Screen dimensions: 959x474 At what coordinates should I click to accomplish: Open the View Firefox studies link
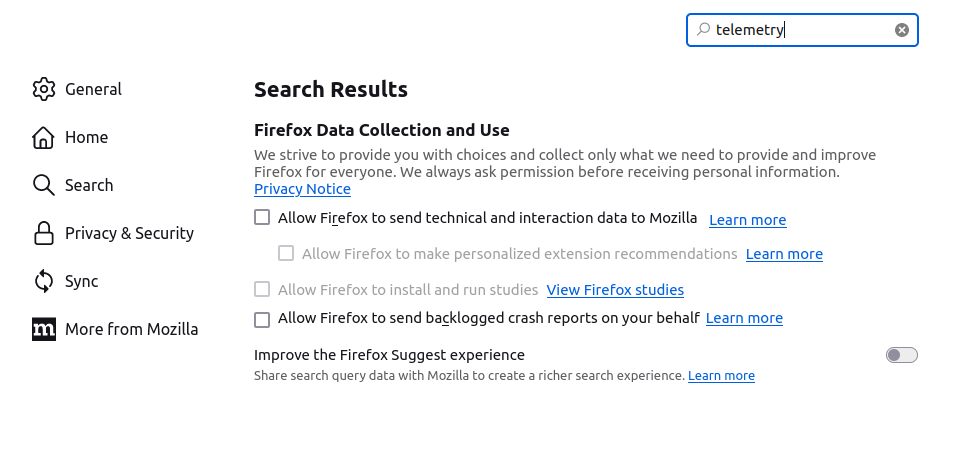(x=615, y=289)
